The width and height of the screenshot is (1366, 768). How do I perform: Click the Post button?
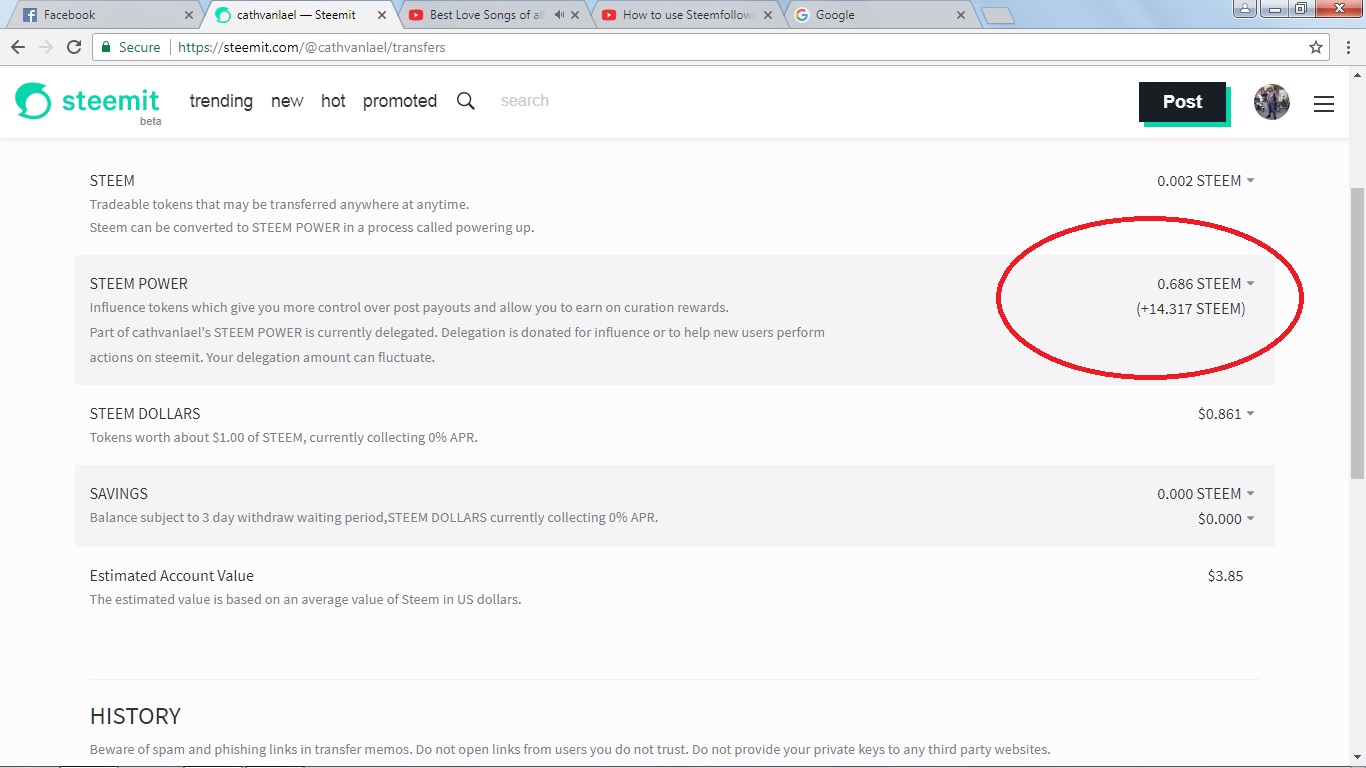coord(1183,102)
